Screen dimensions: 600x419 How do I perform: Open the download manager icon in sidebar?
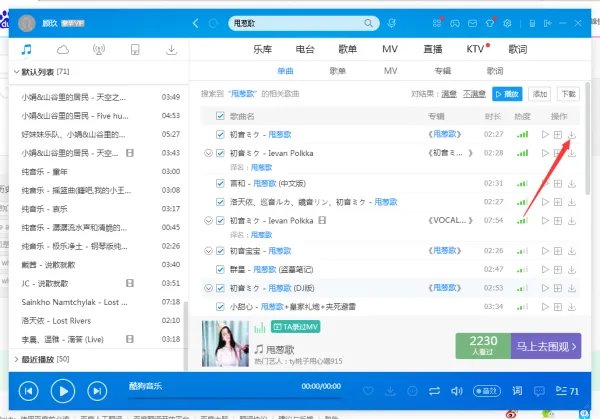(171, 49)
